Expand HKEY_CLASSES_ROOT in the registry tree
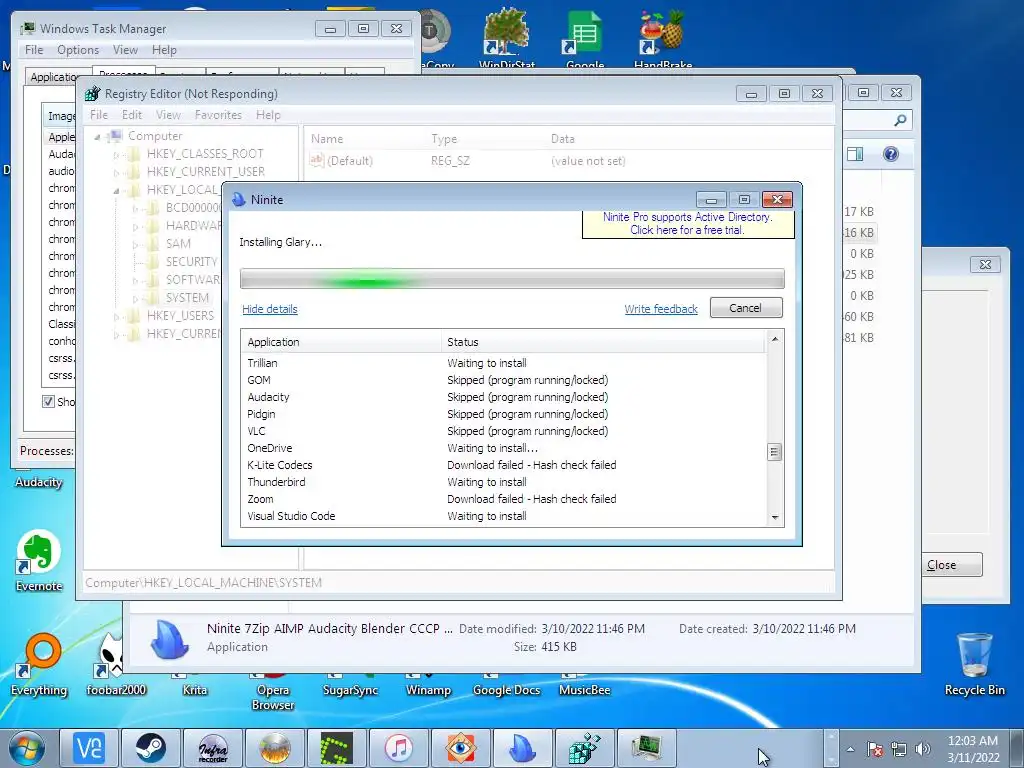This screenshot has width=1024, height=768. tap(117, 155)
